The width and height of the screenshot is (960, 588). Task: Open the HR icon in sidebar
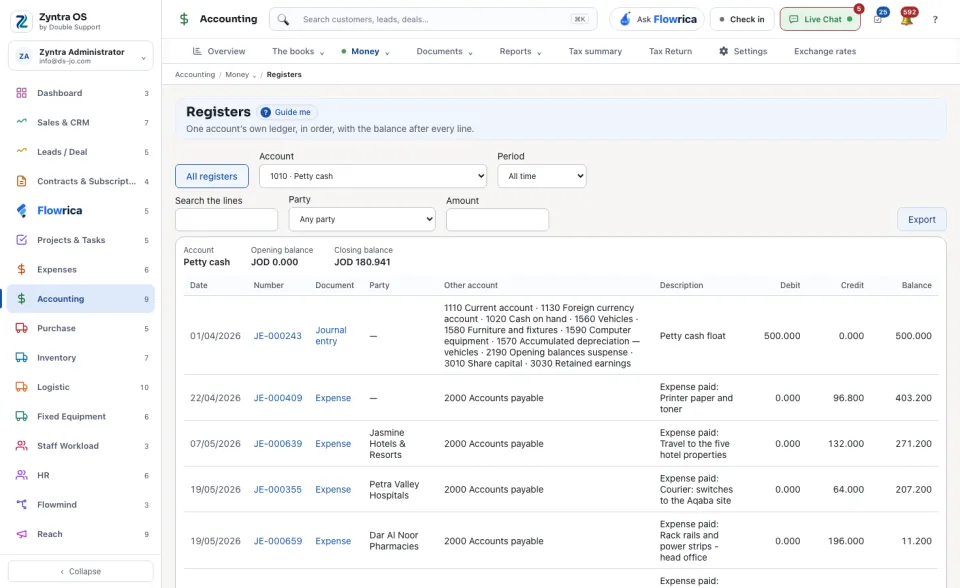tap(21, 475)
